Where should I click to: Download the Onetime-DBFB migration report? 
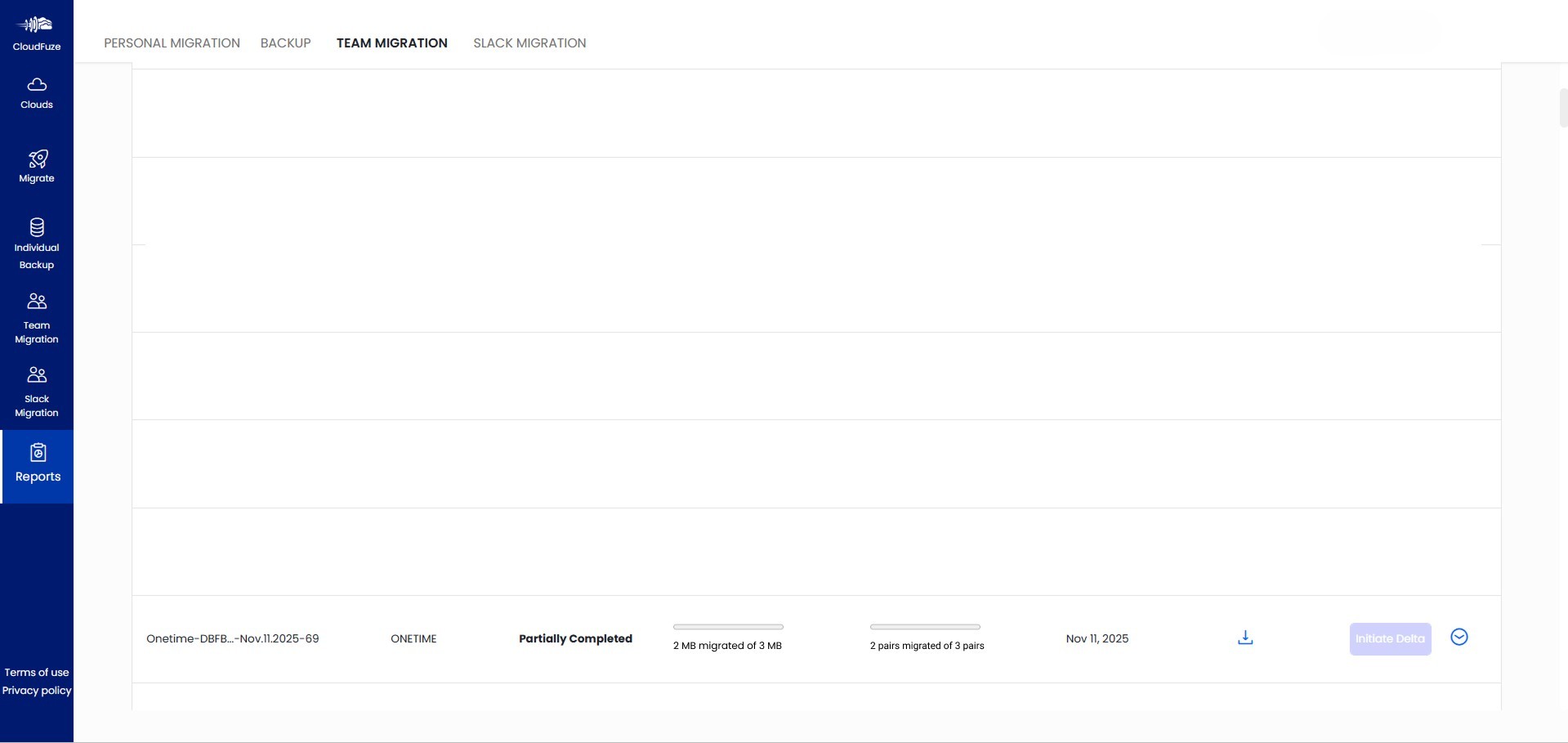tap(1244, 638)
